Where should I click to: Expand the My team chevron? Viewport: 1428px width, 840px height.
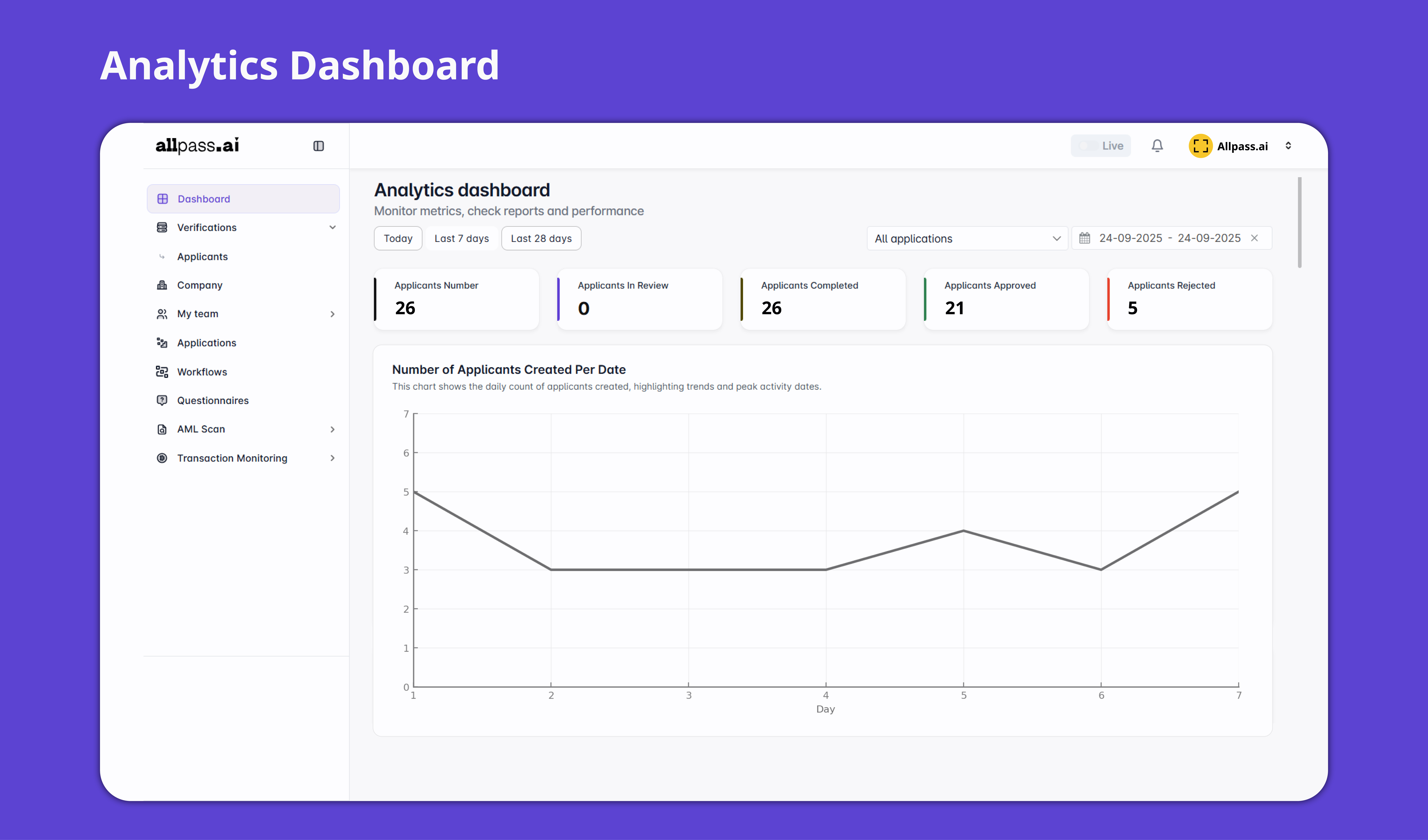click(x=333, y=314)
